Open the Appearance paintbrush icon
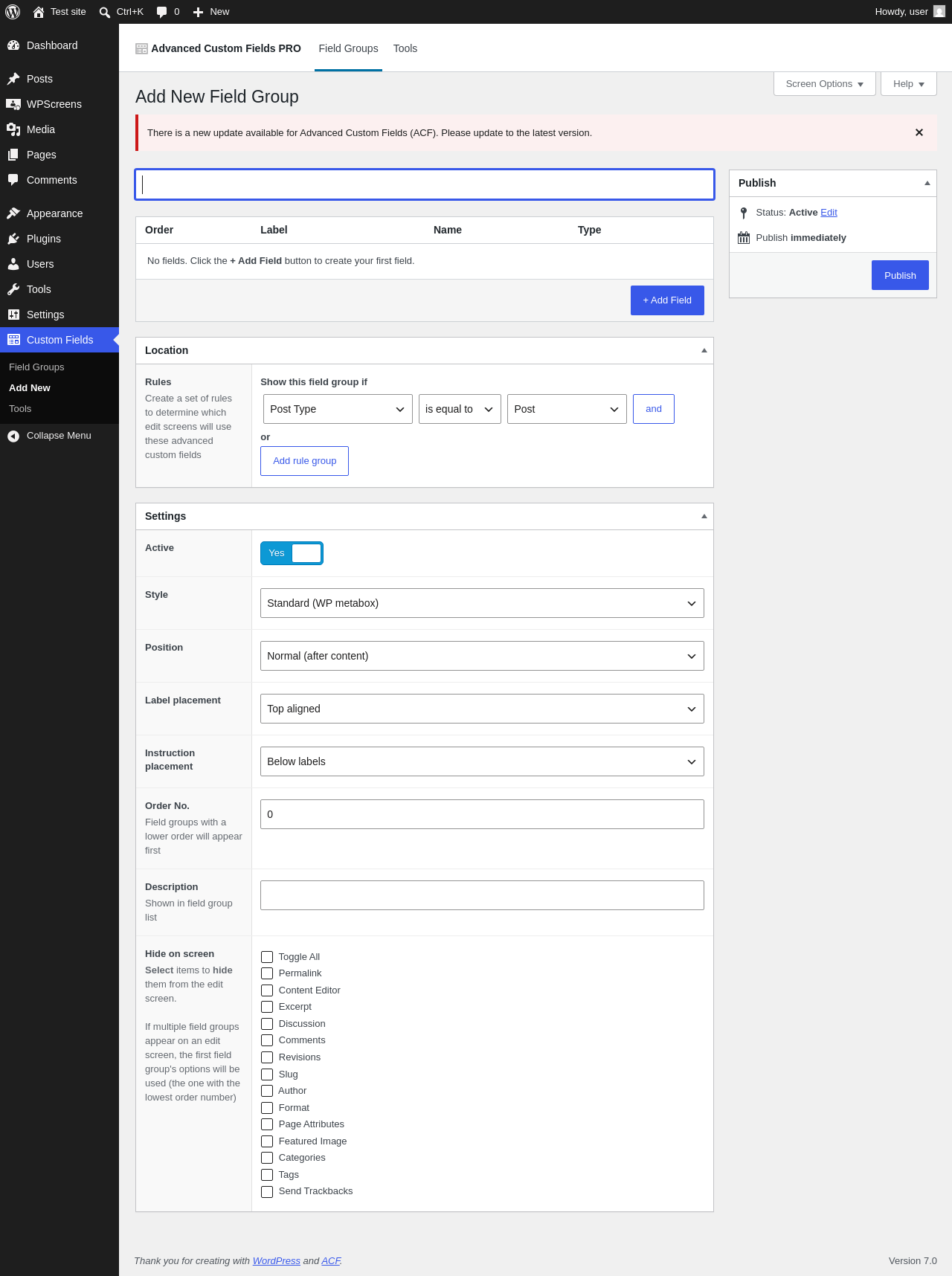The width and height of the screenshot is (952, 1276). pos(13,213)
